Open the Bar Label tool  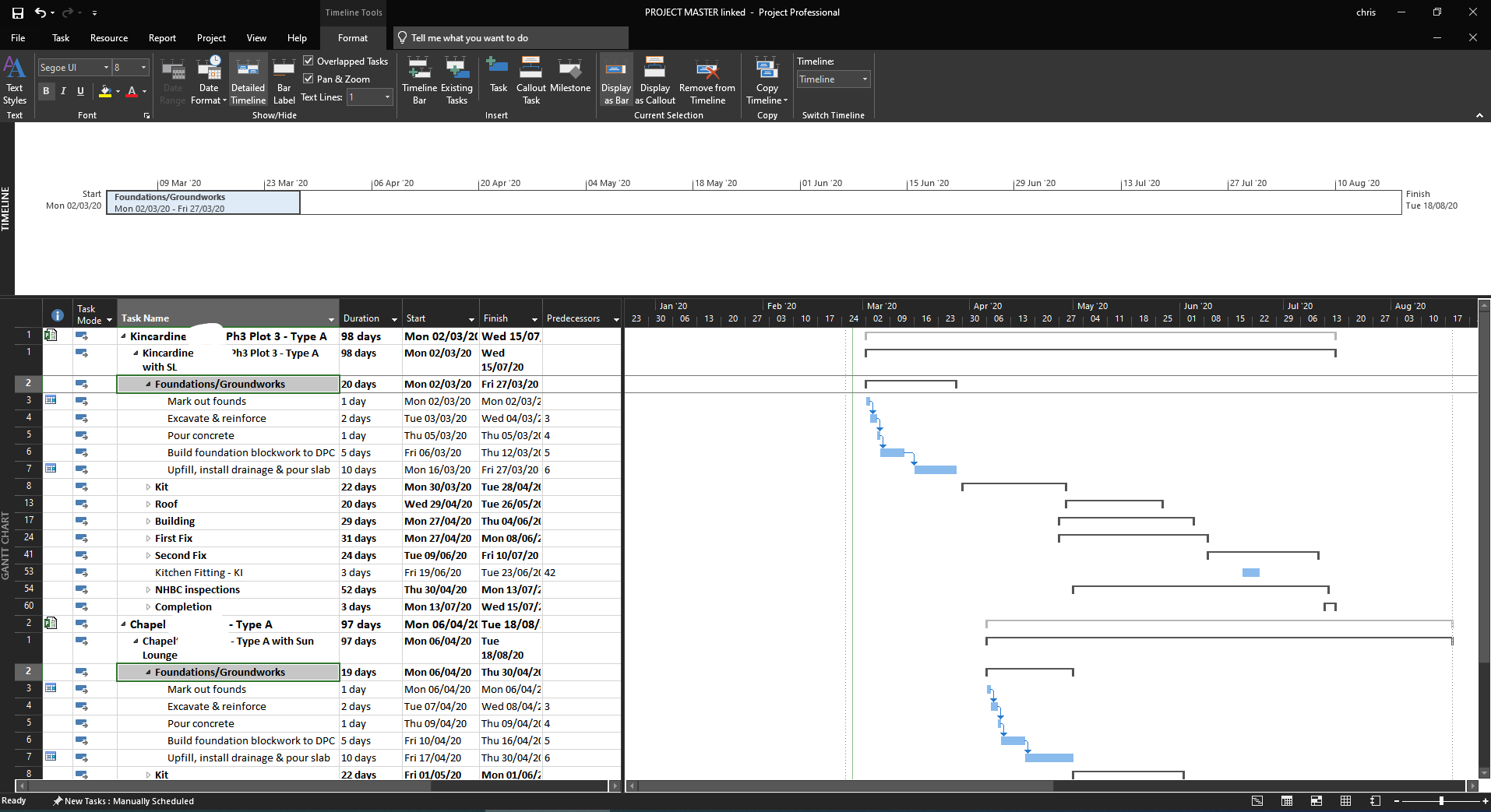click(x=284, y=81)
